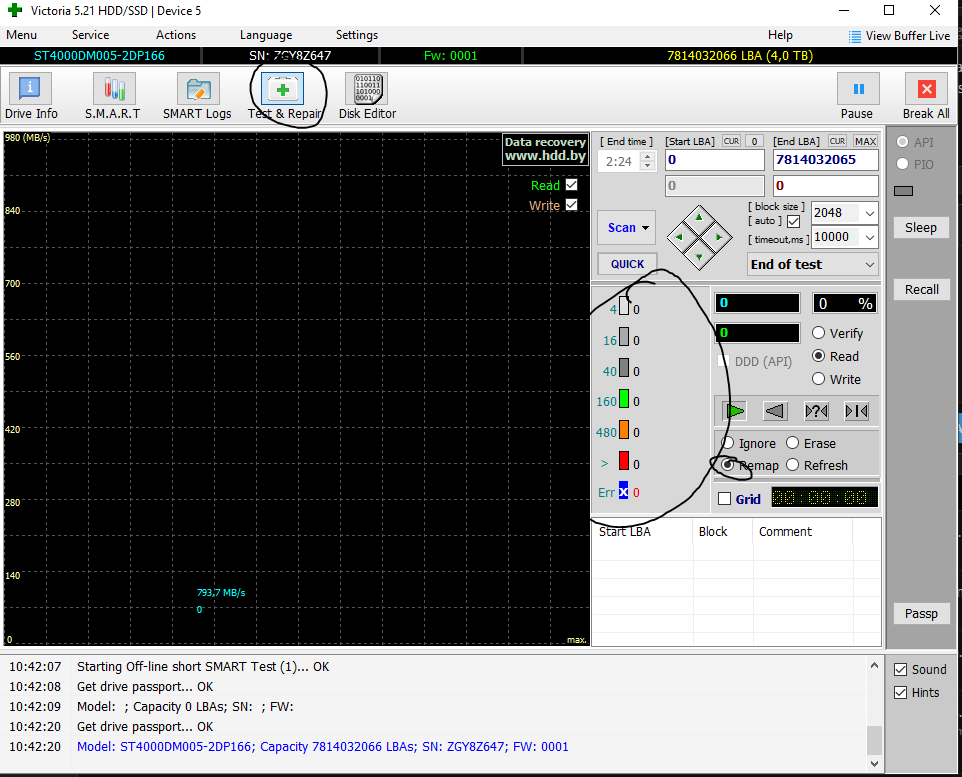
Task: Select the Erase radio option
Action: (x=793, y=443)
